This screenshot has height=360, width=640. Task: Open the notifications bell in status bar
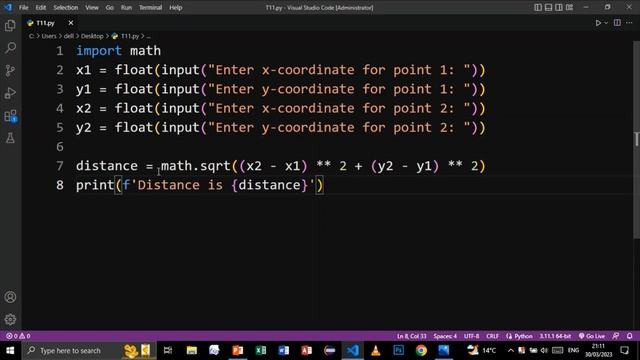click(629, 336)
